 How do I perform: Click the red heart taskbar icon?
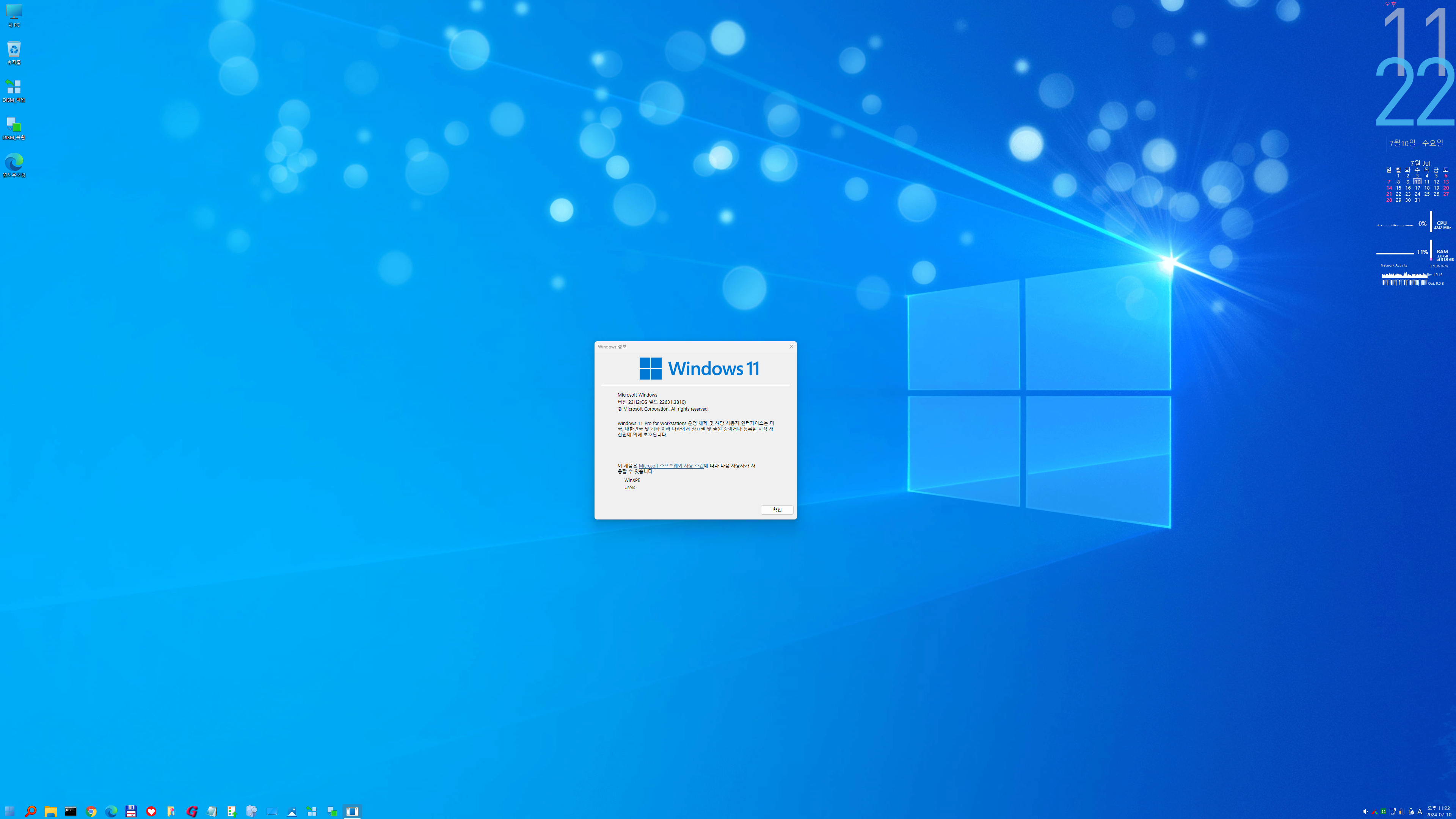click(x=151, y=811)
